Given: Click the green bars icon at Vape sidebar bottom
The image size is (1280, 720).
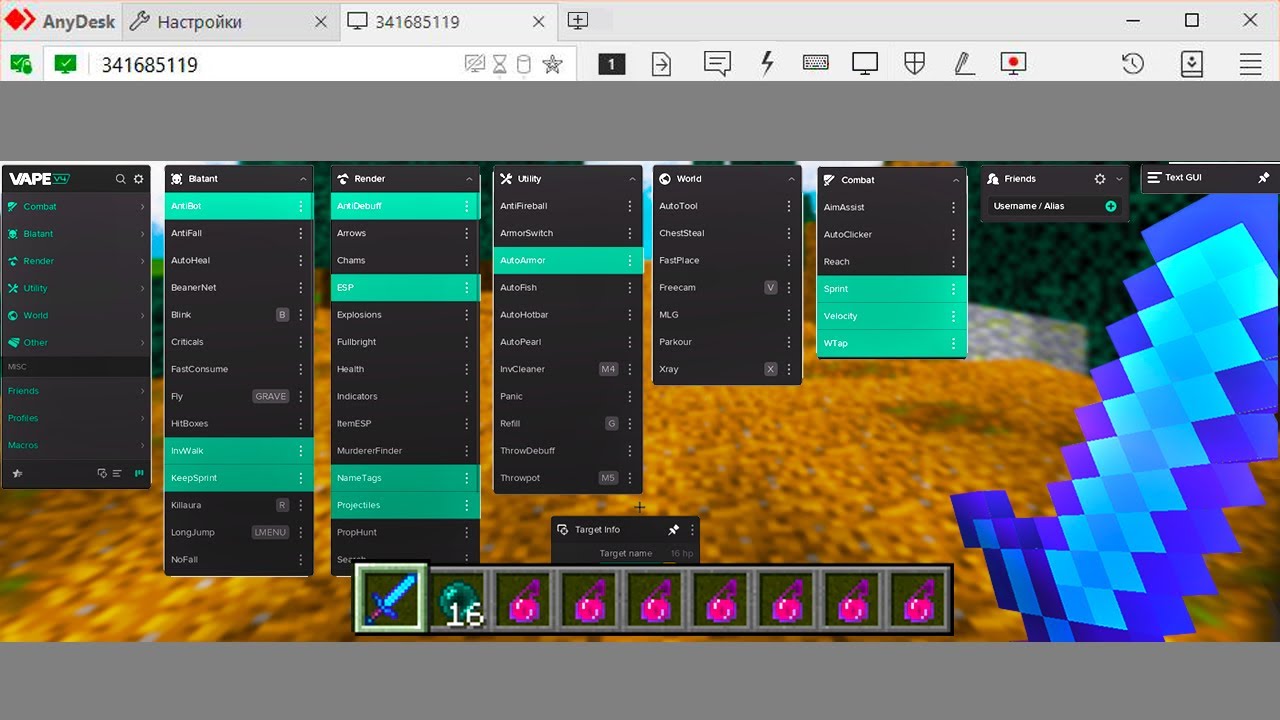Looking at the screenshot, I should point(139,473).
